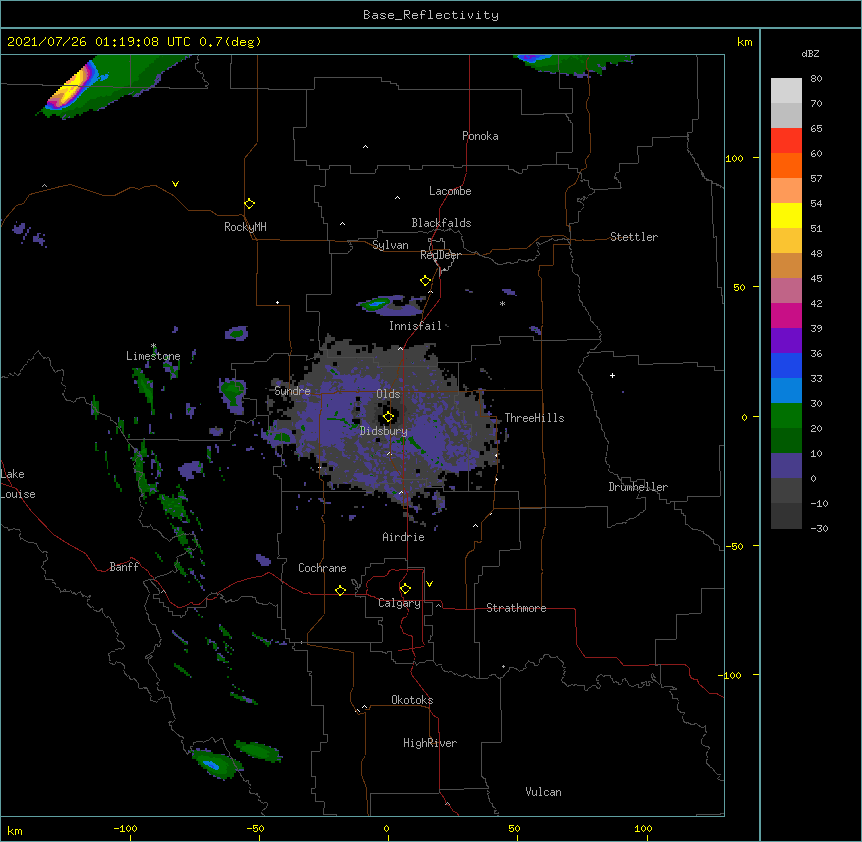Click the white asterisk marker above Limestone
Screen dimensions: 862x842
pos(154,346)
